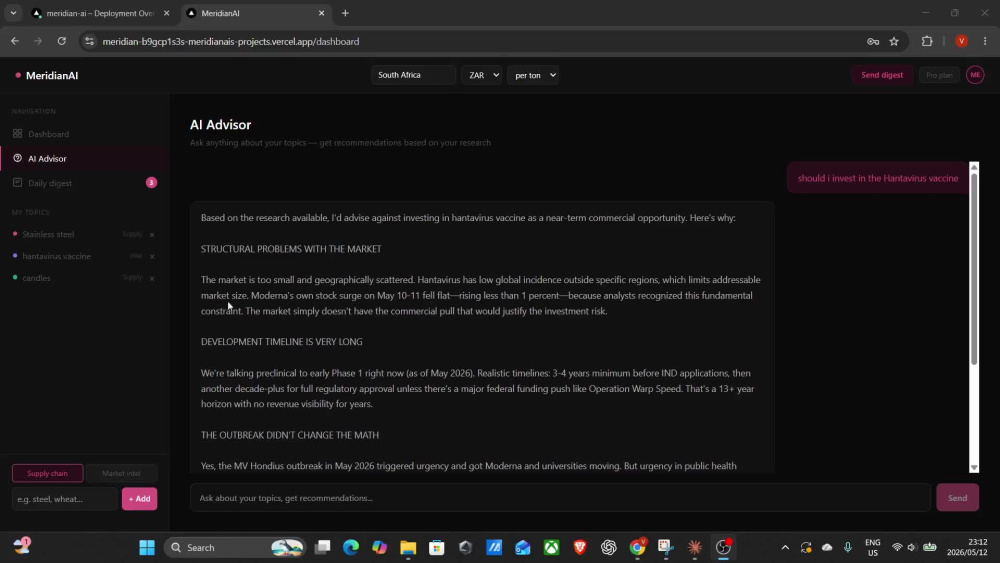
Task: Select the MeridianAI browser tab
Action: 255,13
